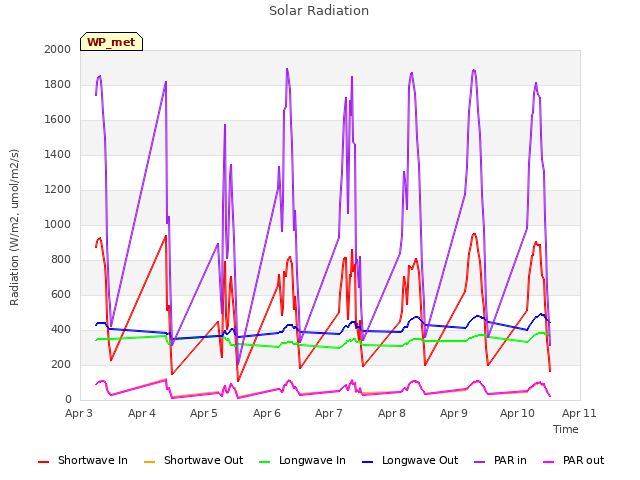Click the Shortwave In peak on Apr 9
This screenshot has width=640, height=480.
474,234
